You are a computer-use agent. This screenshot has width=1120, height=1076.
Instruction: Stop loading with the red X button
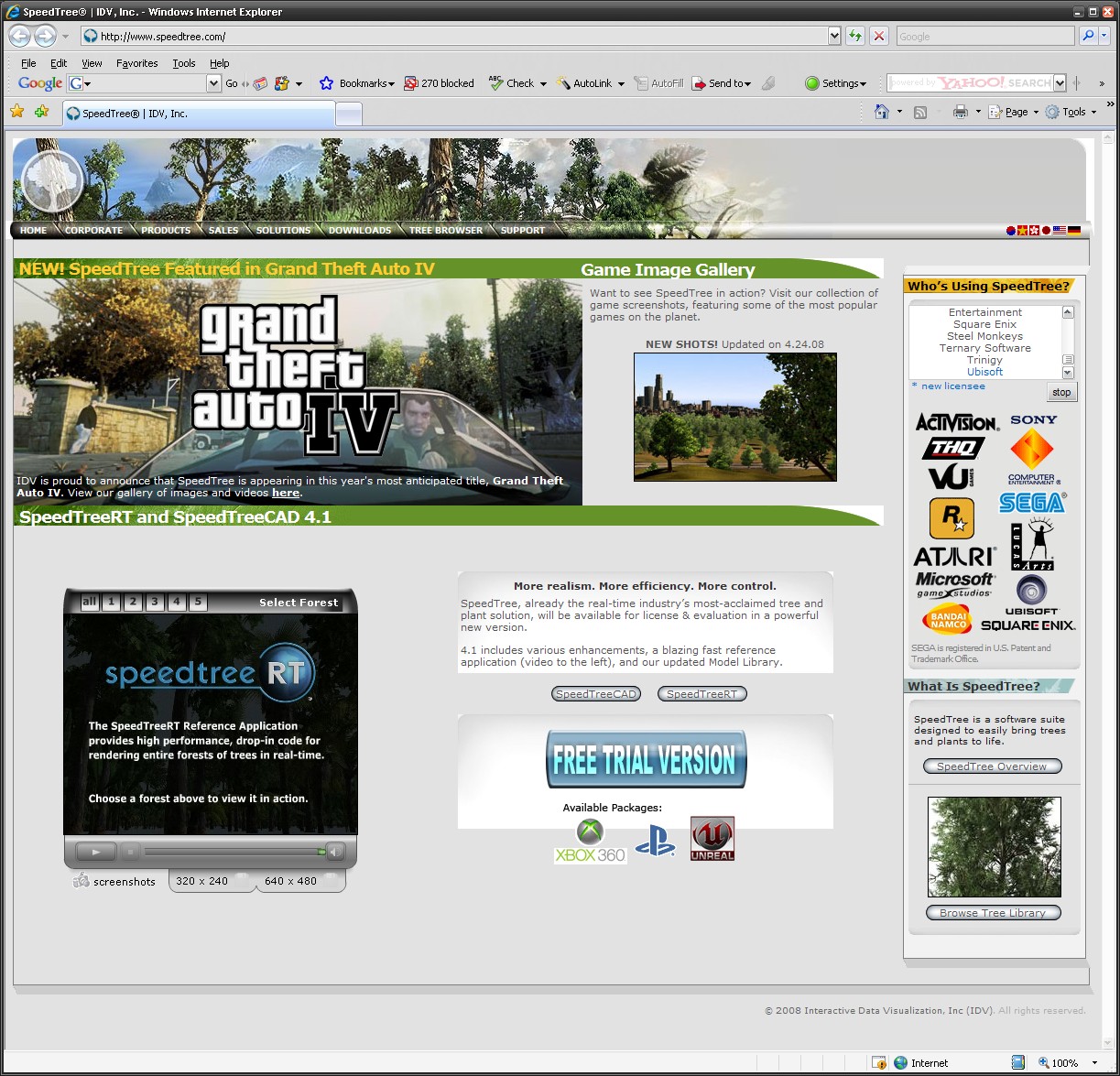pyautogui.click(x=879, y=36)
